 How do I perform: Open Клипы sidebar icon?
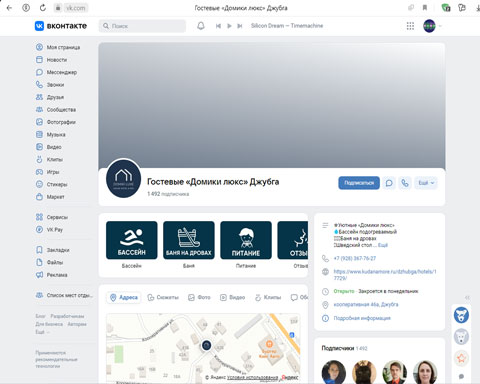coord(39,159)
